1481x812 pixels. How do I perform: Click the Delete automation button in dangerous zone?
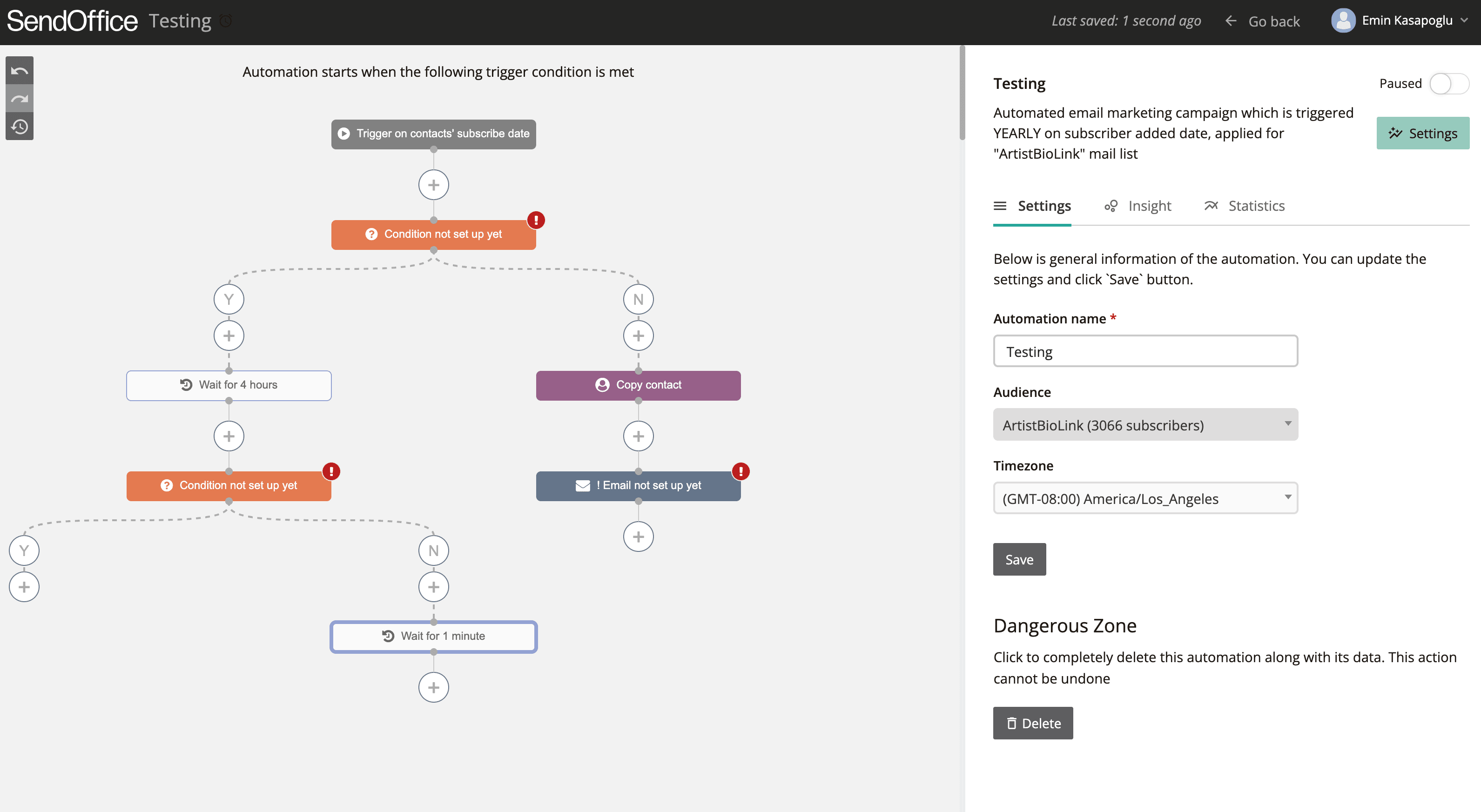[1033, 723]
